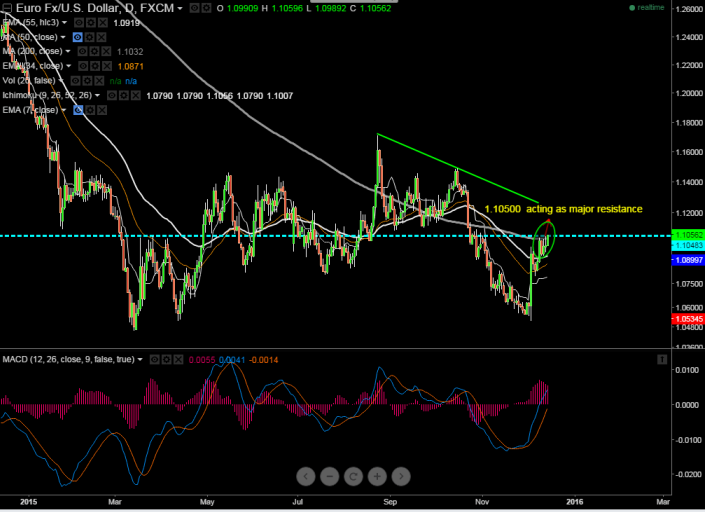Toggle visibility of Euro Fx/U.S. Dollar main series
Screen dimensions: 705x512
[x=194, y=8]
